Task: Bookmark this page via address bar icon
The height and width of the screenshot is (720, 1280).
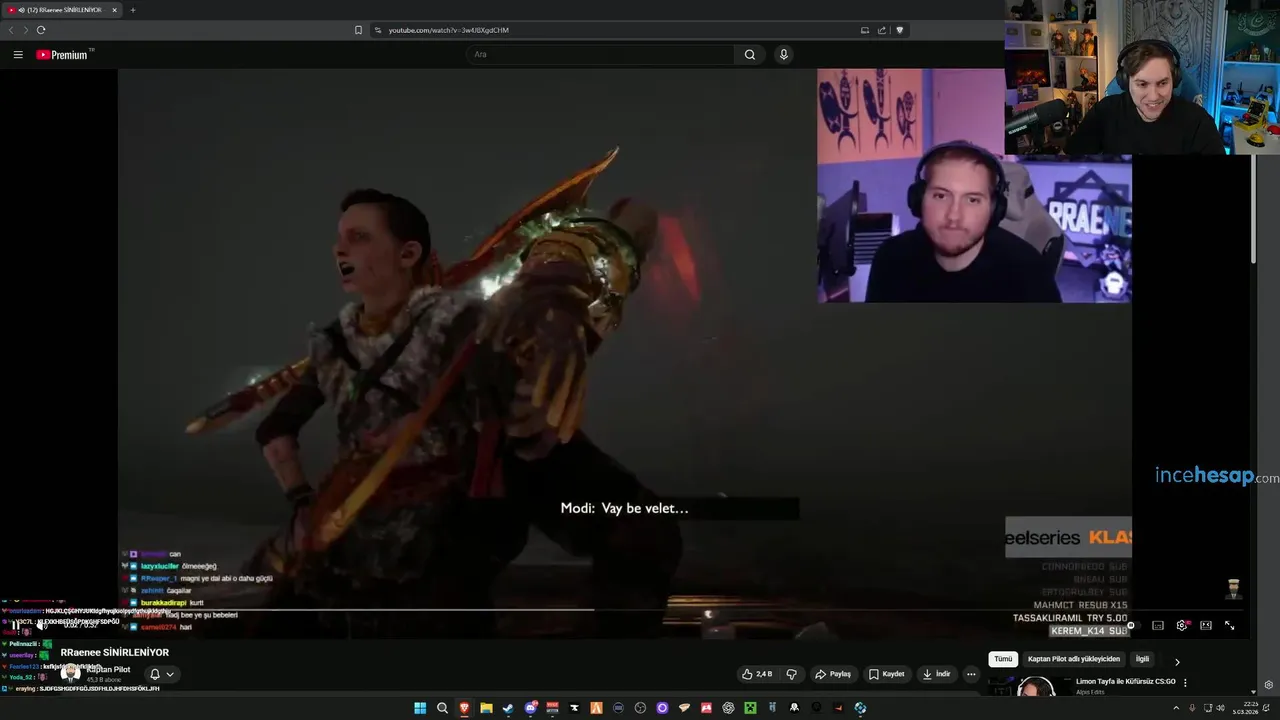Action: [358, 30]
